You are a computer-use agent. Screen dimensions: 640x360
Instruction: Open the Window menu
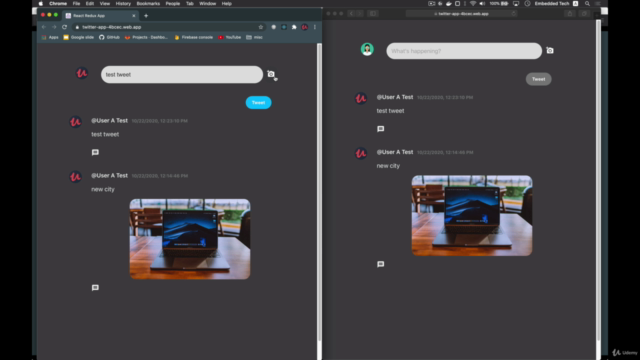click(207, 4)
